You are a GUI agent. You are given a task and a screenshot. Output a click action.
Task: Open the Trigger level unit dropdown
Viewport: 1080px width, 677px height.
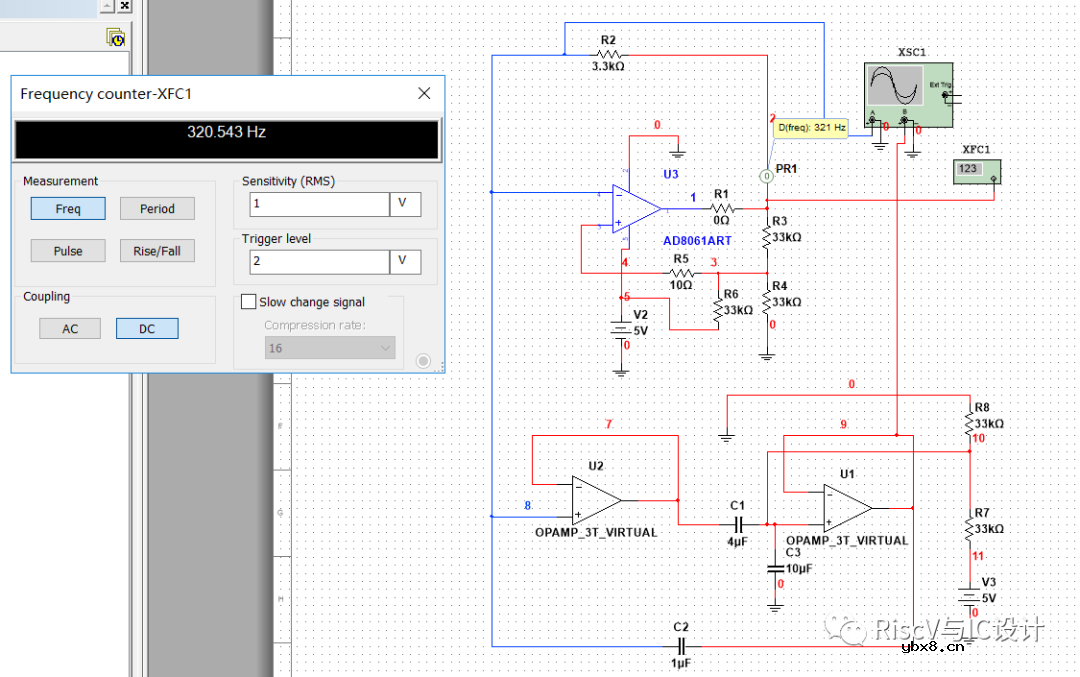(406, 262)
